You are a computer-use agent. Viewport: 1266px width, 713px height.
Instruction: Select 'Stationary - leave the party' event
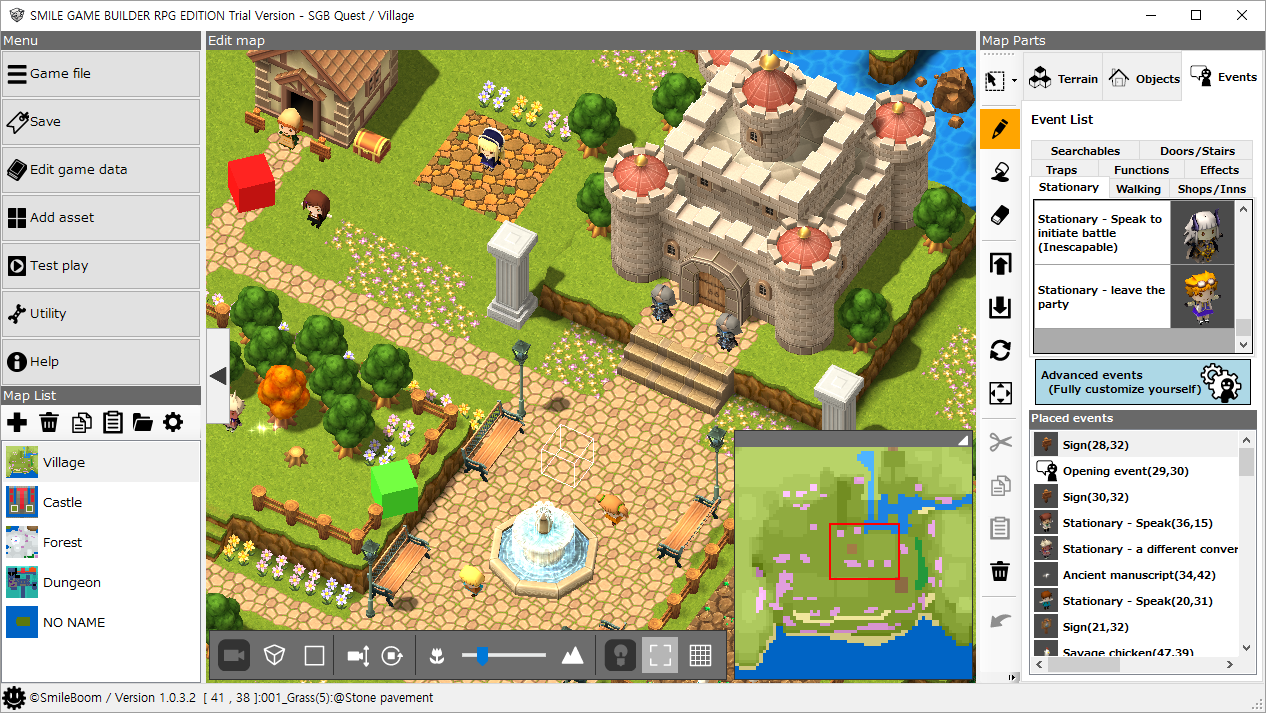(1134, 297)
